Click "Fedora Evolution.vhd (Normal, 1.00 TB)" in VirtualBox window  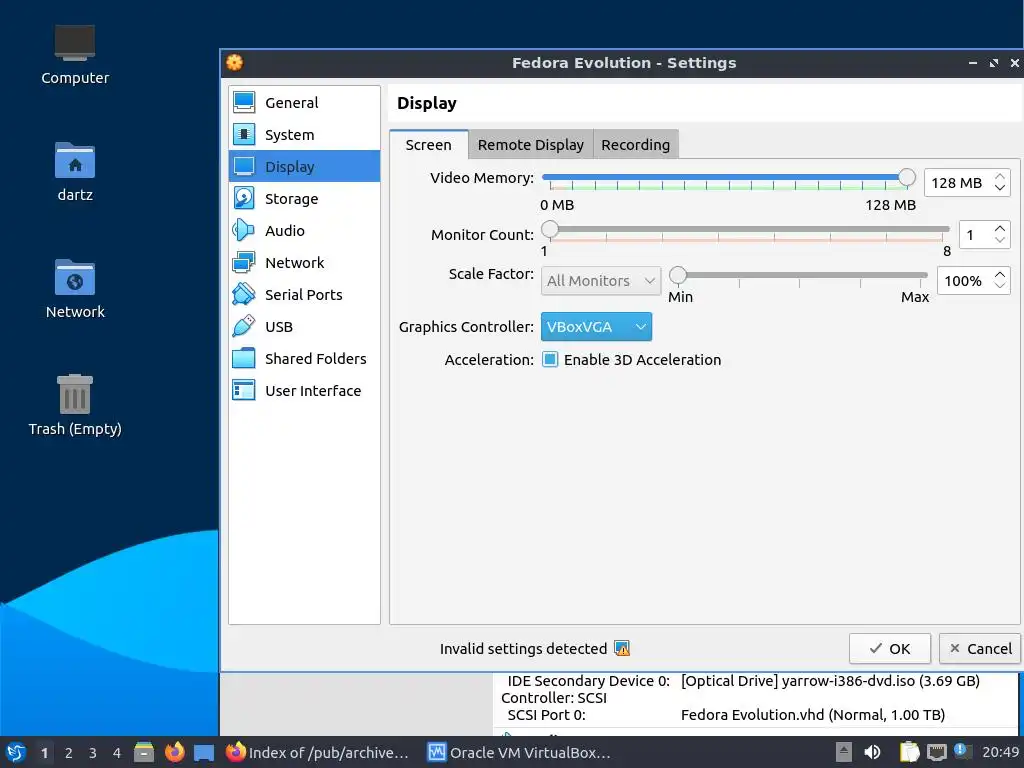(812, 714)
